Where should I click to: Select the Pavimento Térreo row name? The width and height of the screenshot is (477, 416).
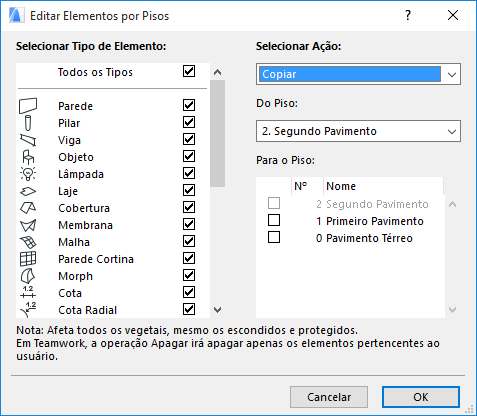click(x=369, y=238)
